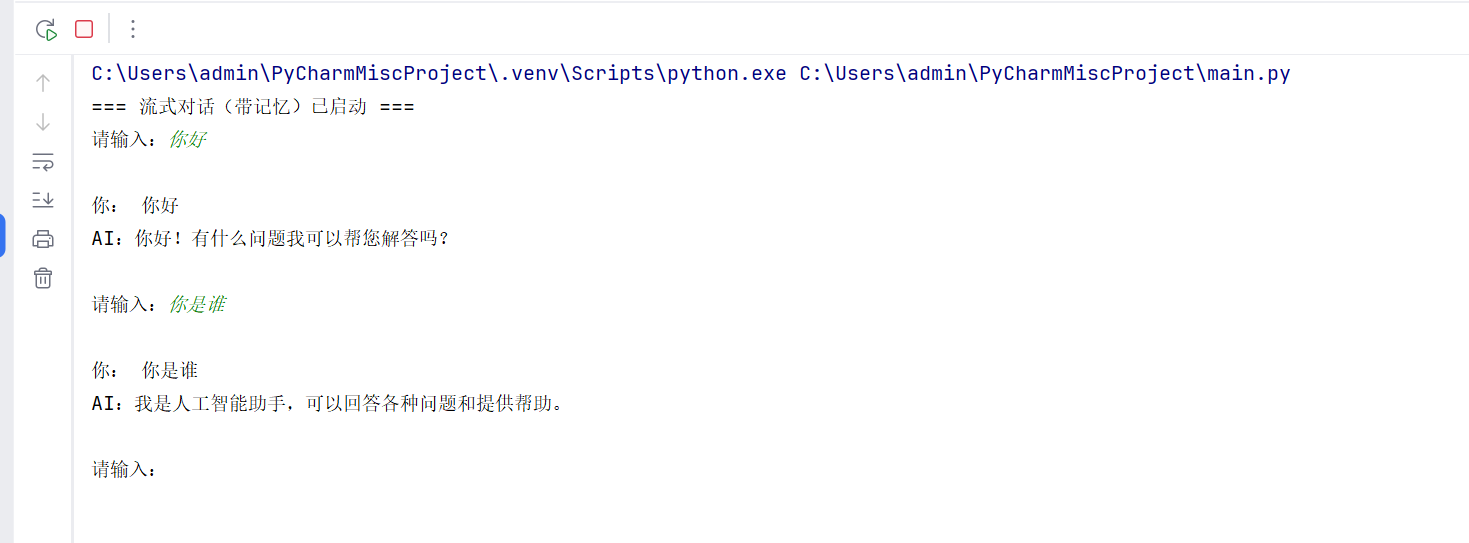Open the main.py file path link

[x=1045, y=73]
